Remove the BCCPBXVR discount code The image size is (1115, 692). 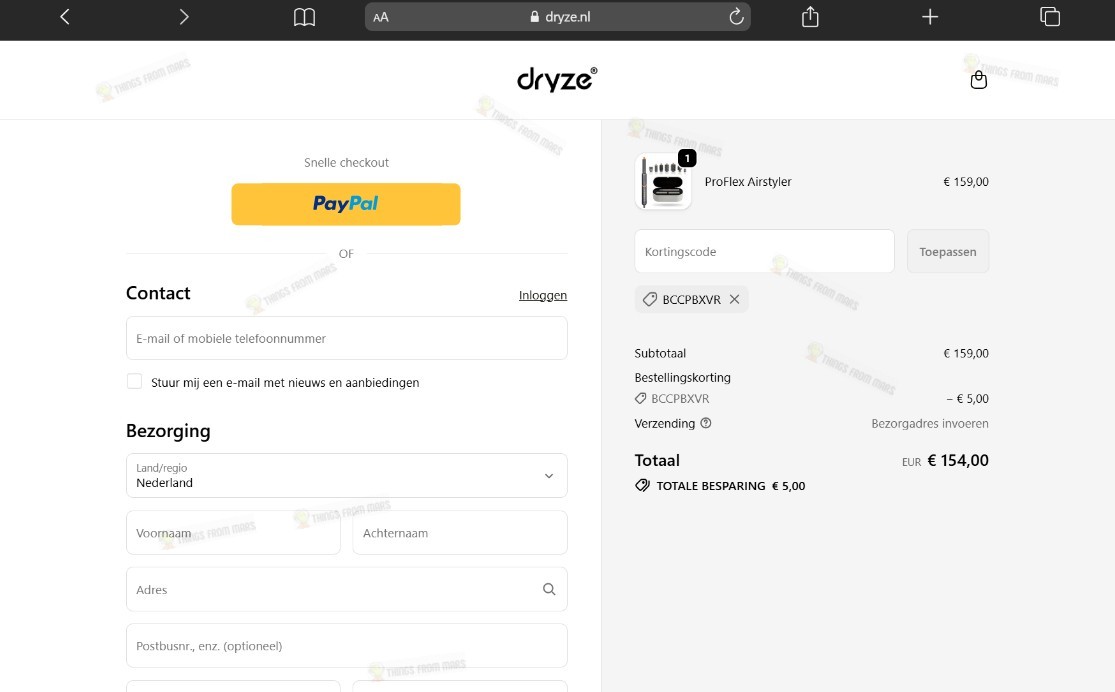(735, 299)
